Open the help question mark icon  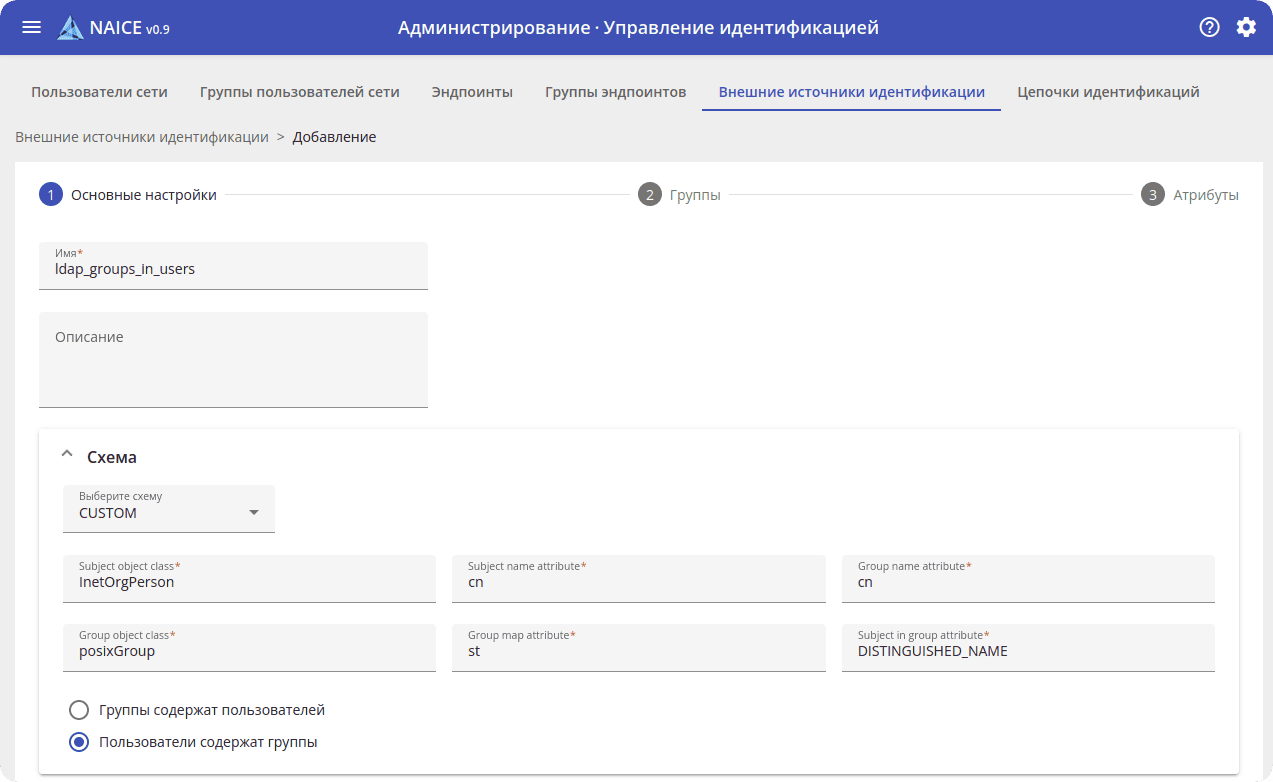tap(1209, 27)
